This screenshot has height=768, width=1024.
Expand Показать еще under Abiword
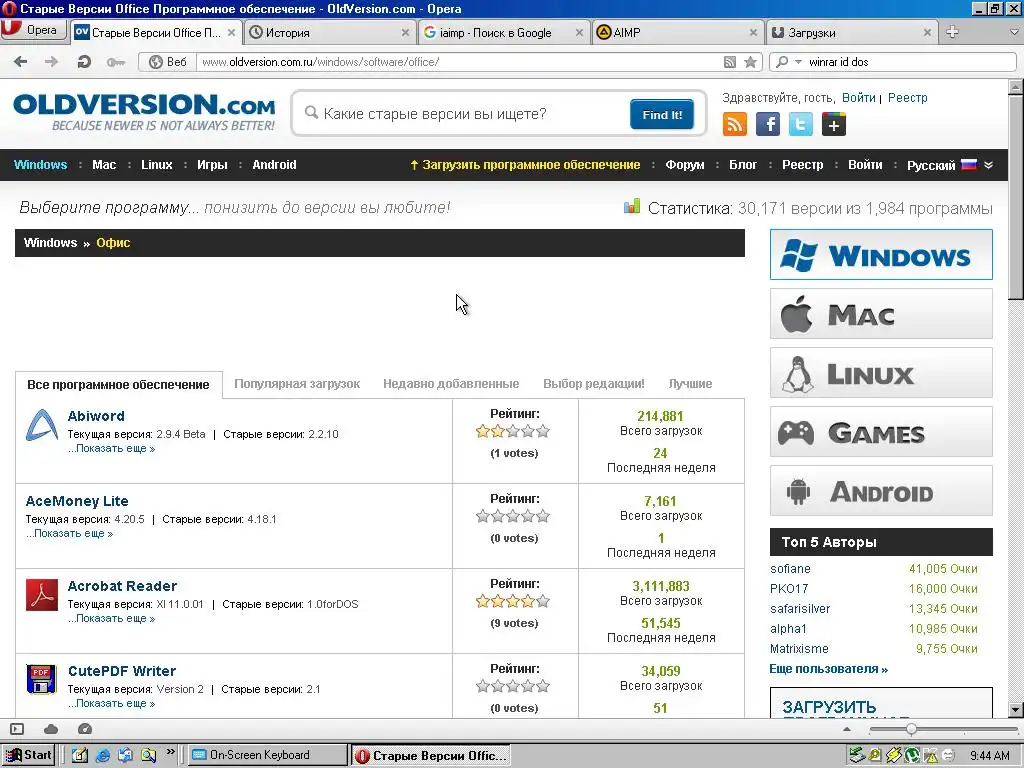click(112, 449)
